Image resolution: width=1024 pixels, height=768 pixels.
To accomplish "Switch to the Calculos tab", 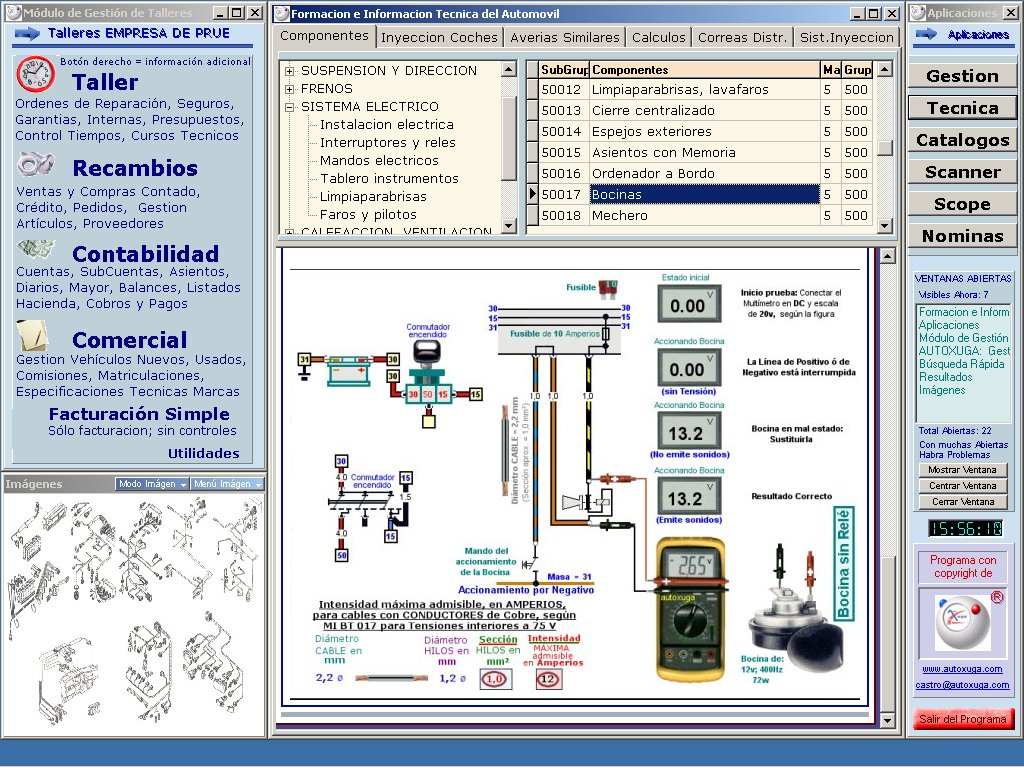I will pos(658,38).
